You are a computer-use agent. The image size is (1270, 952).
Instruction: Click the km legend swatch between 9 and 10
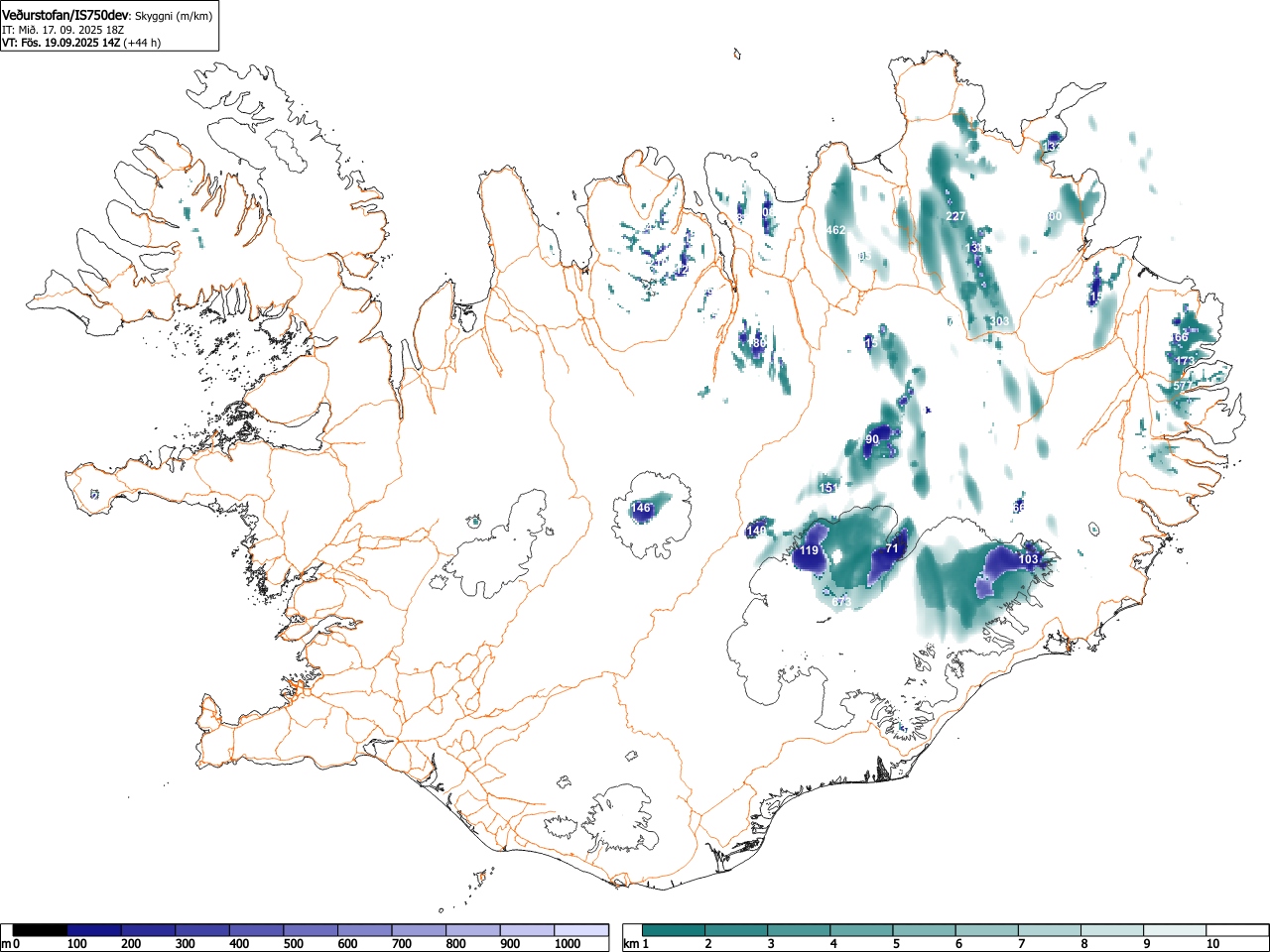[1176, 930]
